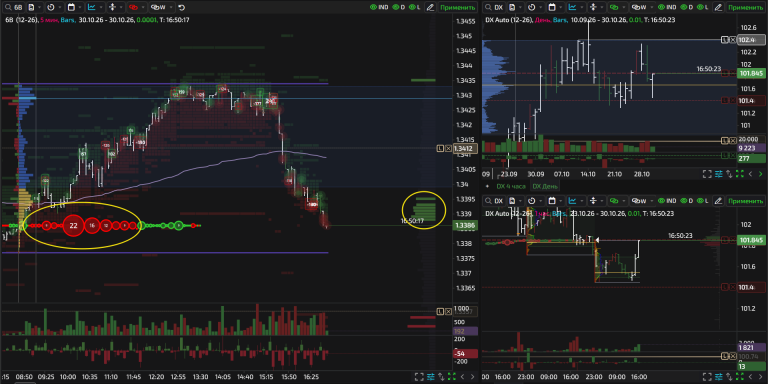Click Применить button in DX daily chart
This screenshot has width=768, height=384.
tap(746, 7)
